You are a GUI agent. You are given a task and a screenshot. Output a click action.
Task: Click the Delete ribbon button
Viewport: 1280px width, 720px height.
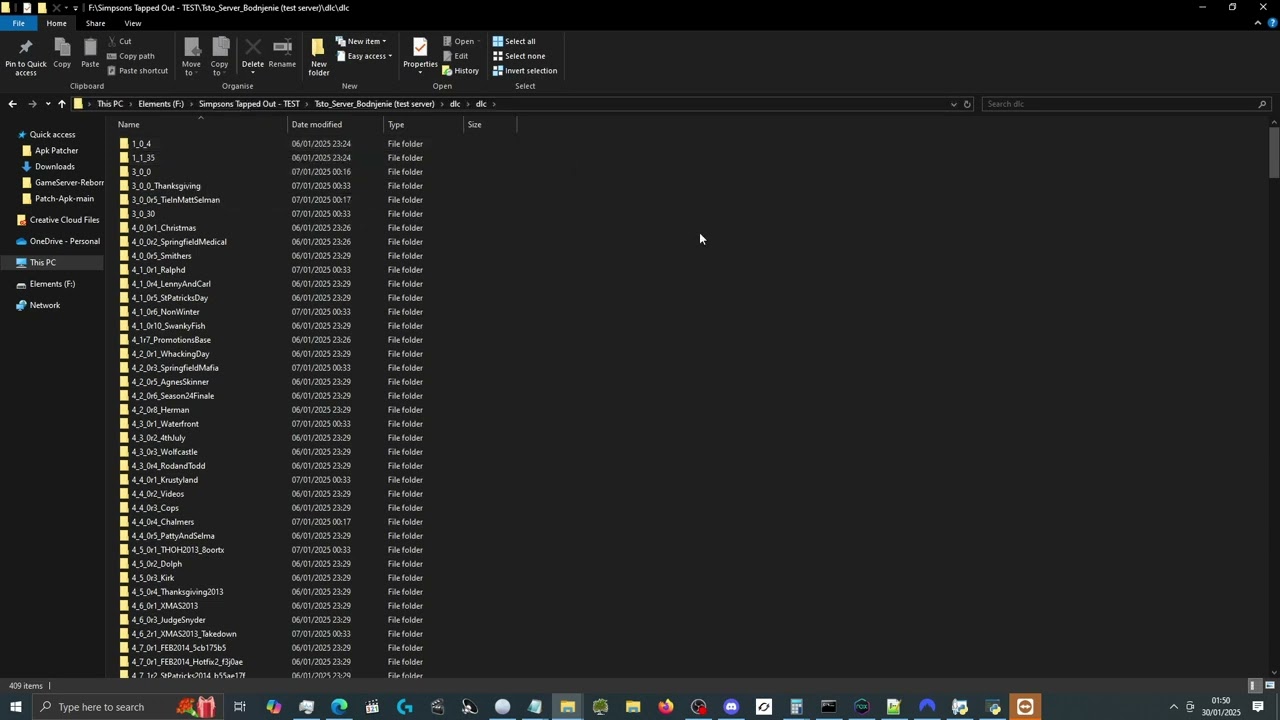[253, 56]
